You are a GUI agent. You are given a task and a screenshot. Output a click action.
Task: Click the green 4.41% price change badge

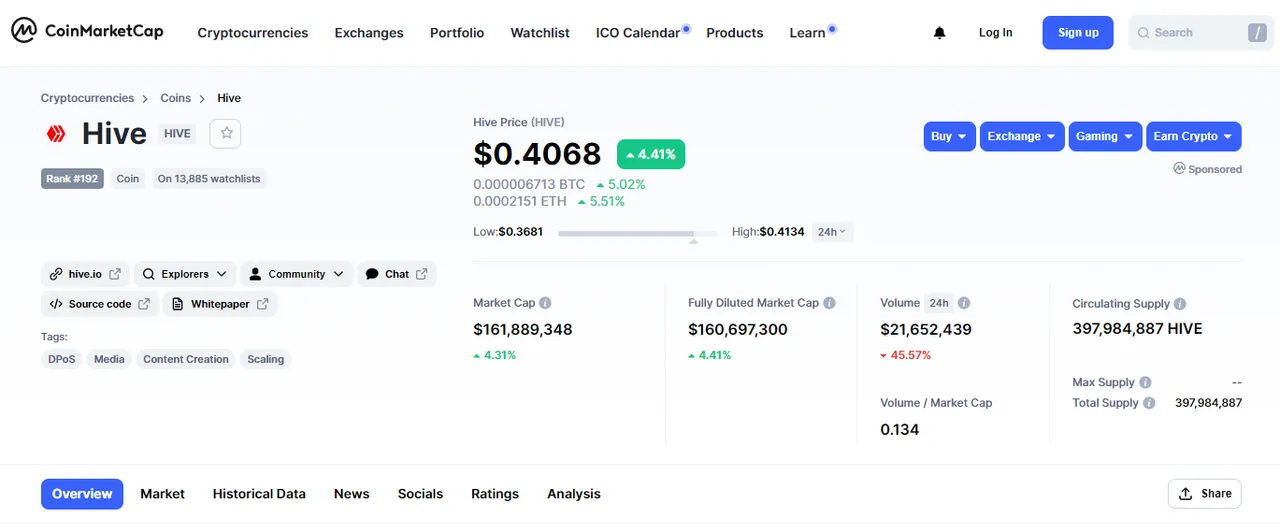[651, 154]
